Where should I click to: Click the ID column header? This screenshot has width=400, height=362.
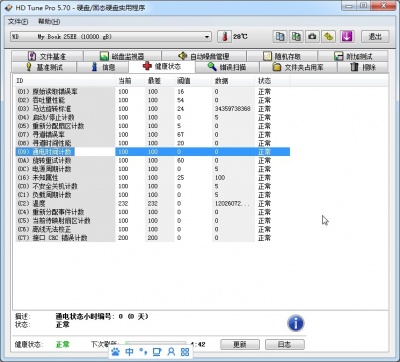pos(65,81)
